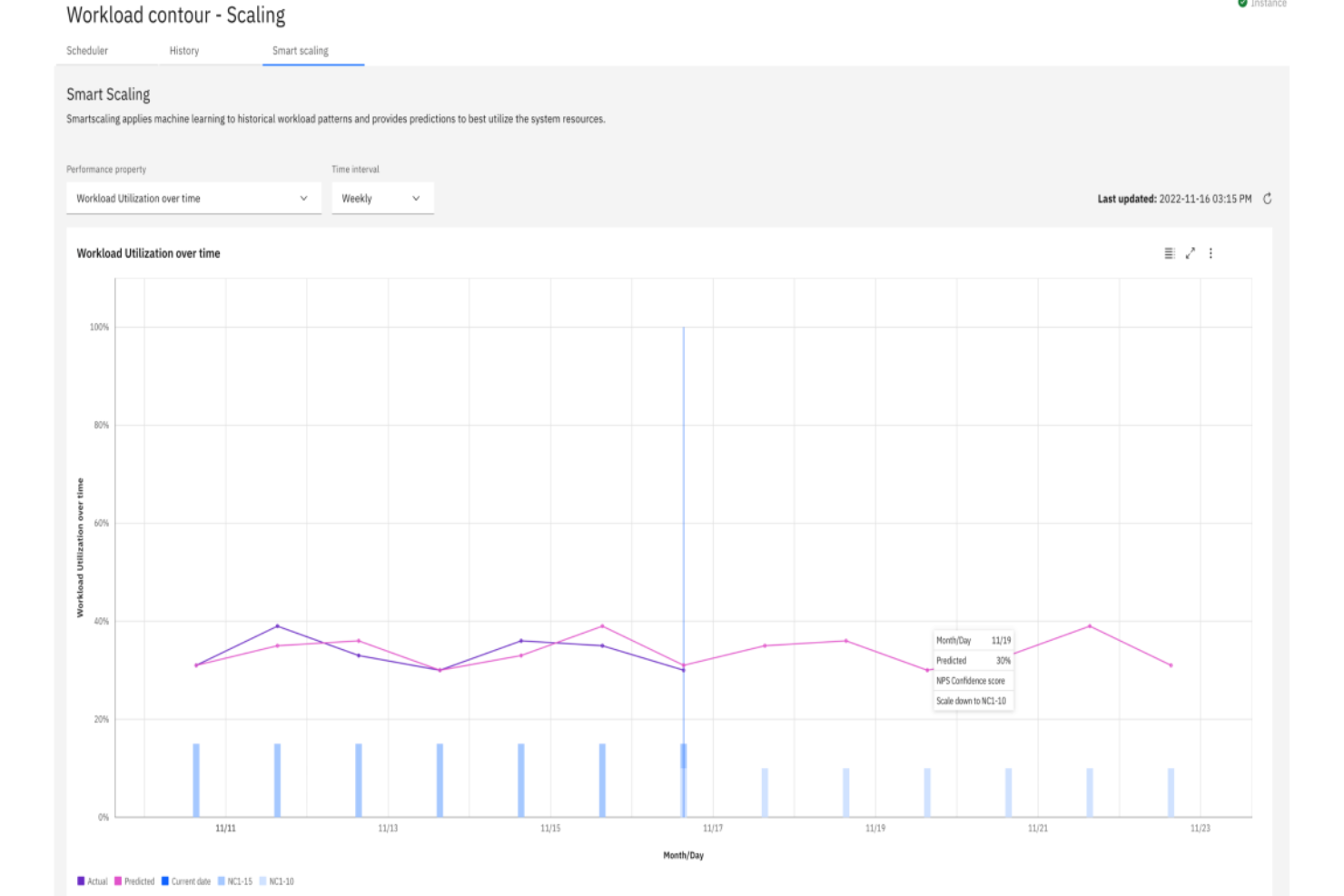Expand chart to fullscreen using diagonal arrows icon
This screenshot has width=1344, height=896.
1191,253
